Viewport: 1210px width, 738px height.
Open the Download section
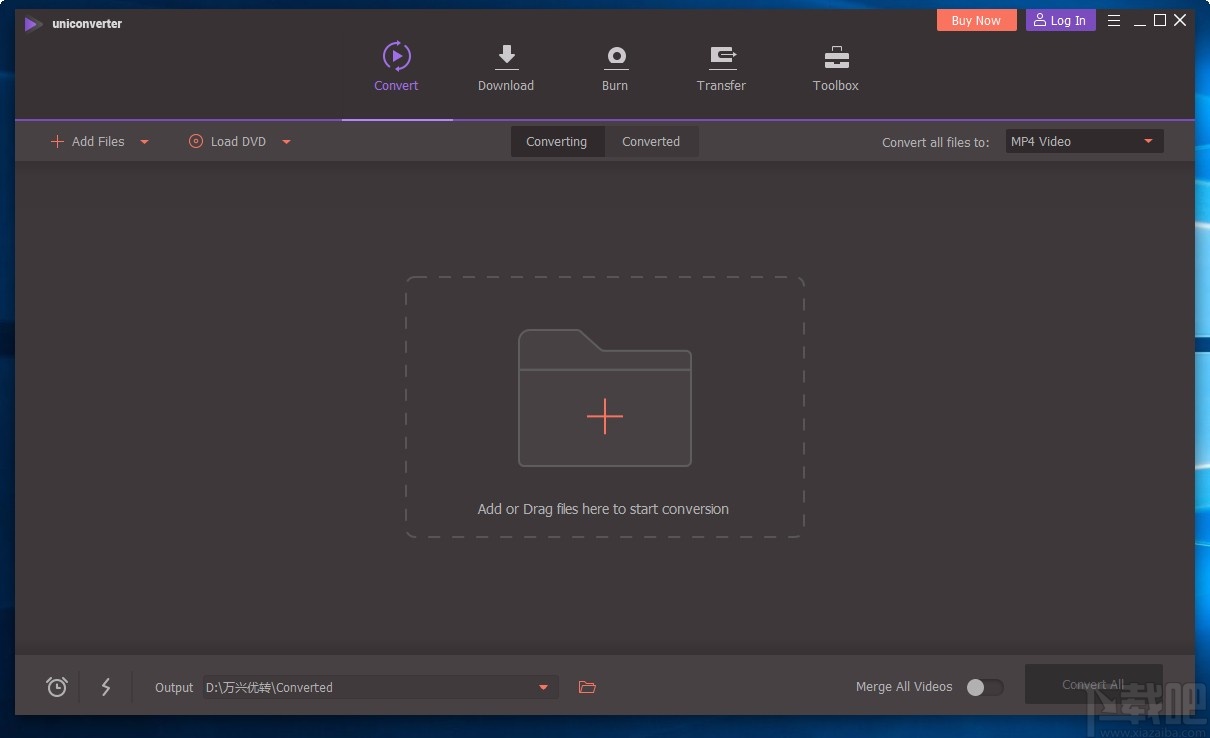506,67
